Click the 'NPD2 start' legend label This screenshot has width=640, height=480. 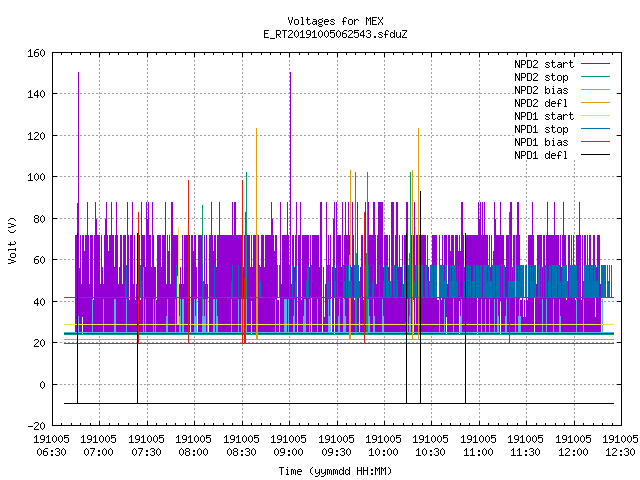click(544, 64)
